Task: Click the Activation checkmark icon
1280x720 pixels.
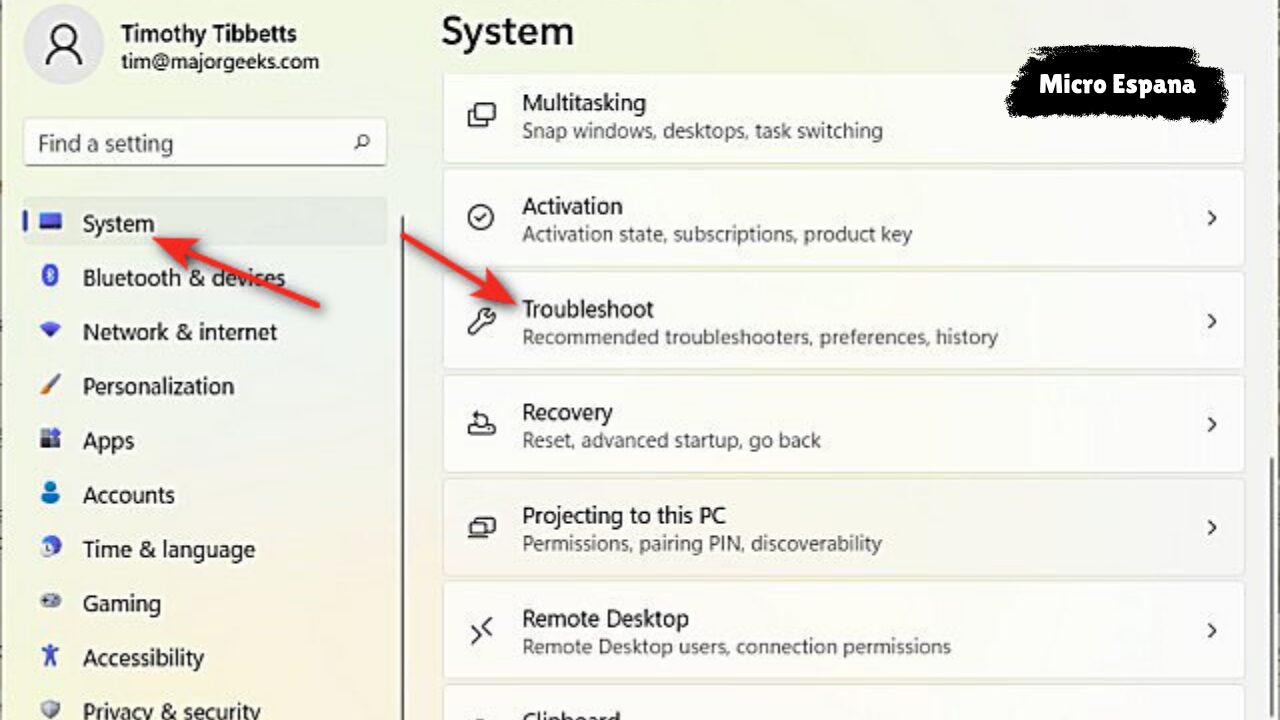Action: pyautogui.click(x=481, y=218)
